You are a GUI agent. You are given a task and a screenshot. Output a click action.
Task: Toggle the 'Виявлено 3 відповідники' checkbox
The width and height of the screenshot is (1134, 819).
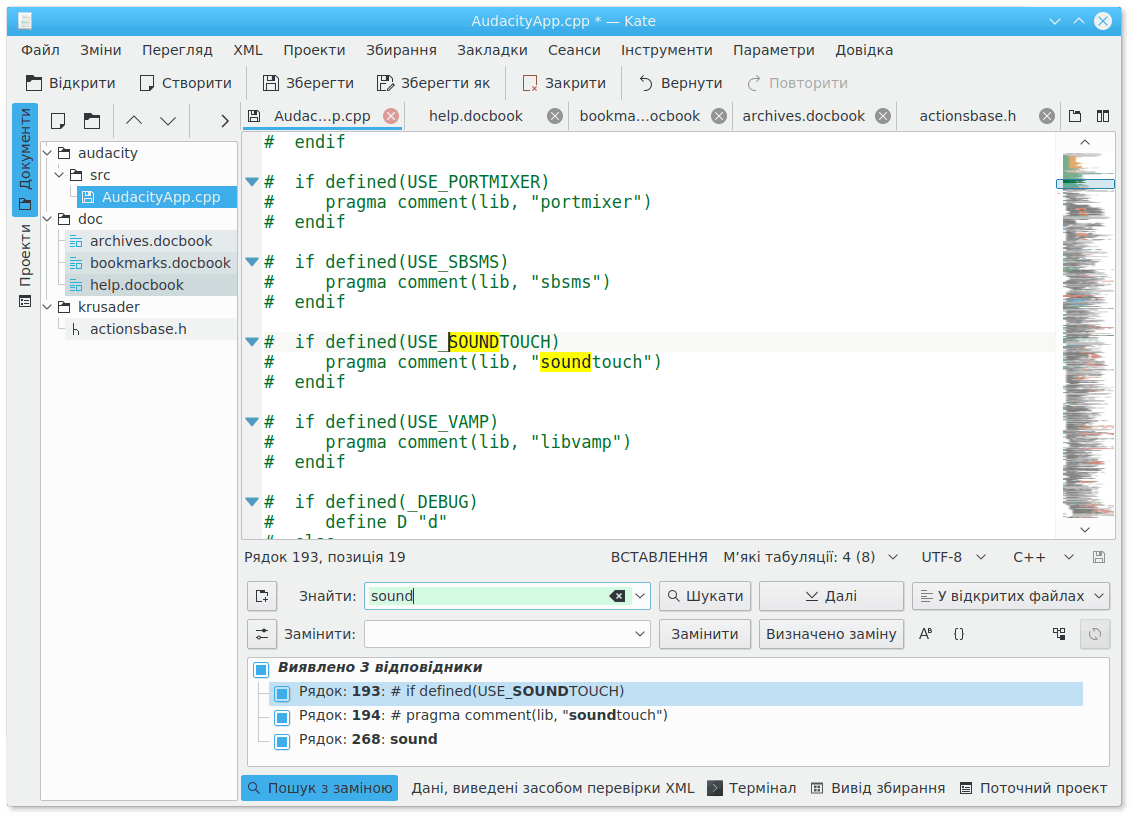click(261, 669)
